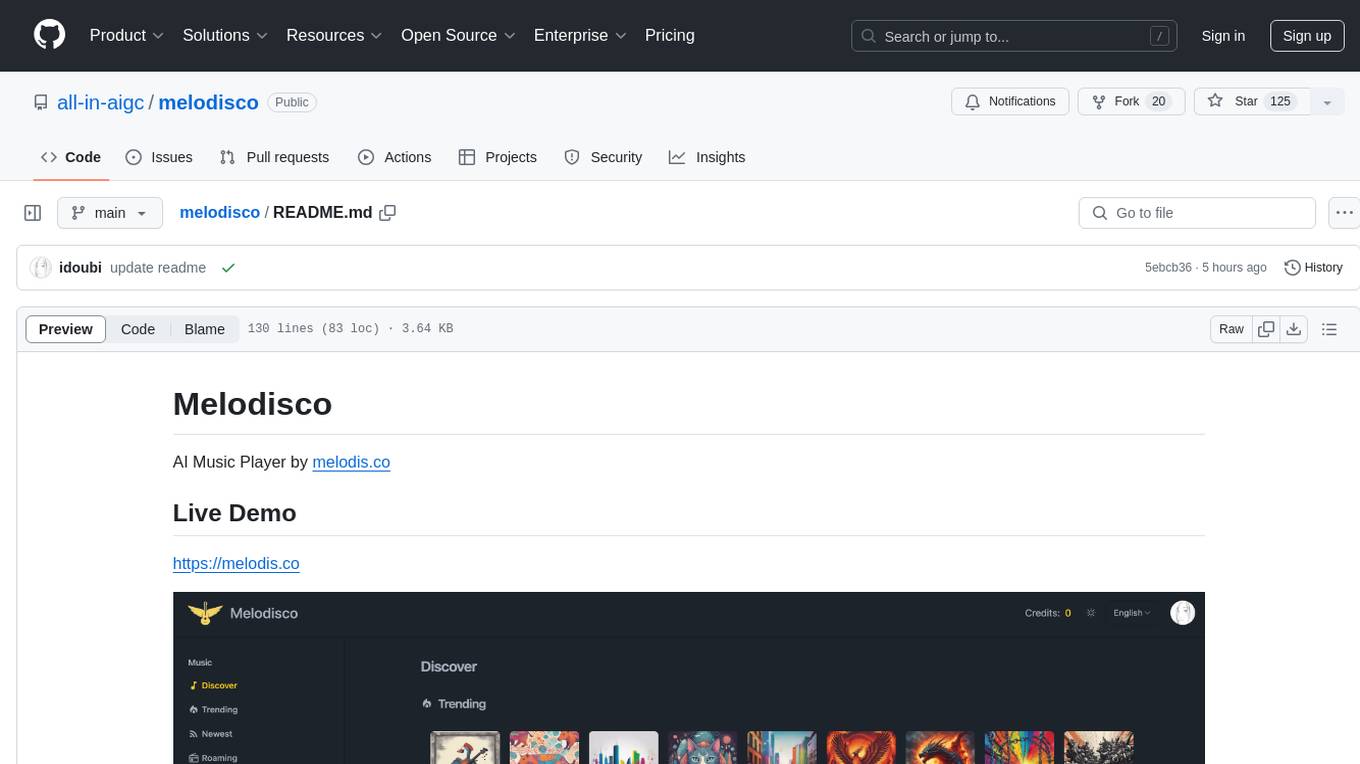Switch to the Issues tab
This screenshot has height=764, width=1360.
click(x=159, y=157)
